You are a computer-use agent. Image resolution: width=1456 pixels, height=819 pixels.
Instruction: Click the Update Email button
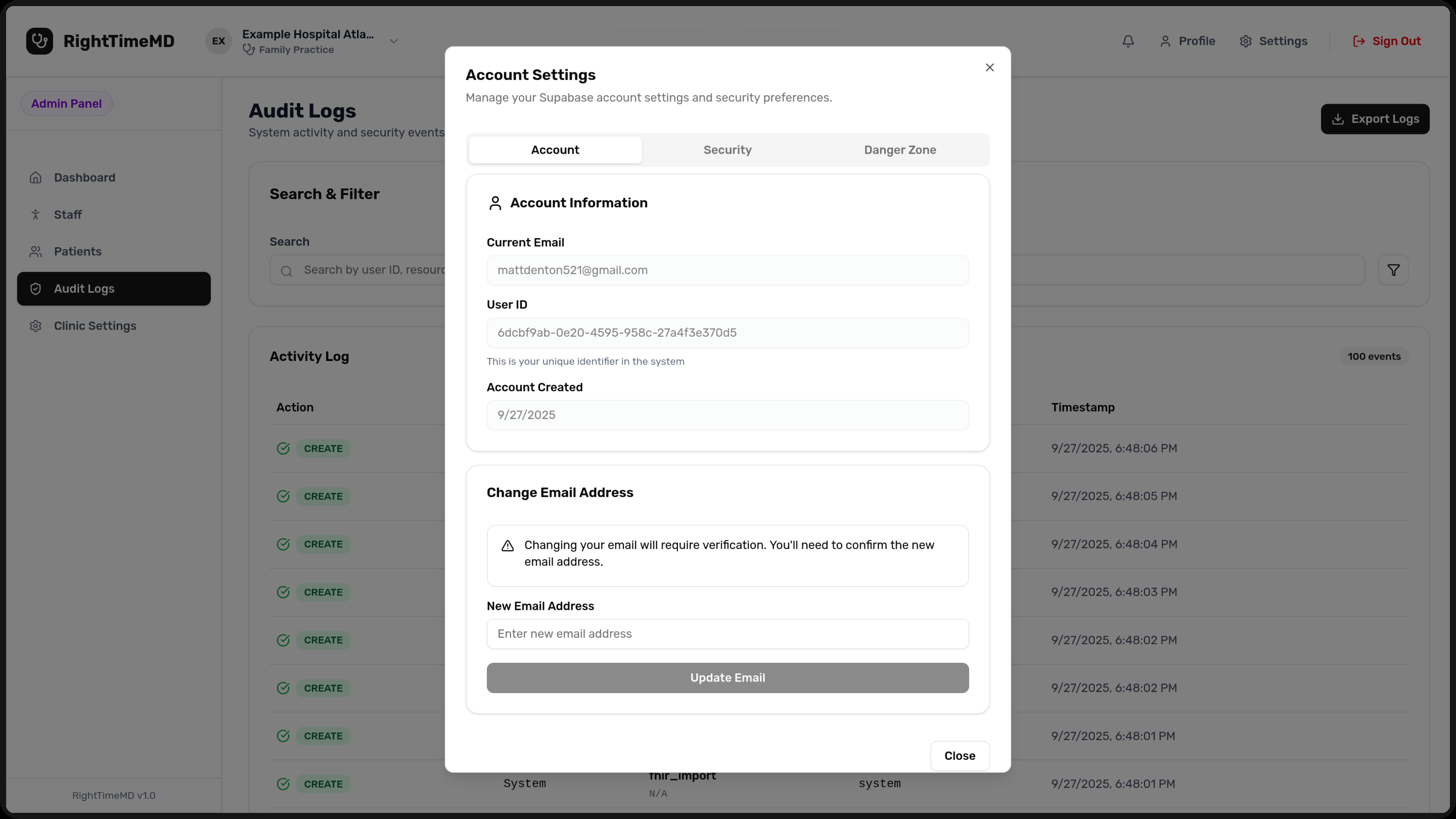727,677
